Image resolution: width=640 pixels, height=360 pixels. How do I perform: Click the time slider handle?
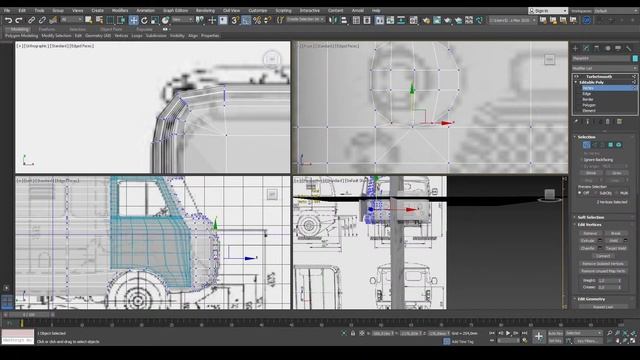click(x=29, y=315)
